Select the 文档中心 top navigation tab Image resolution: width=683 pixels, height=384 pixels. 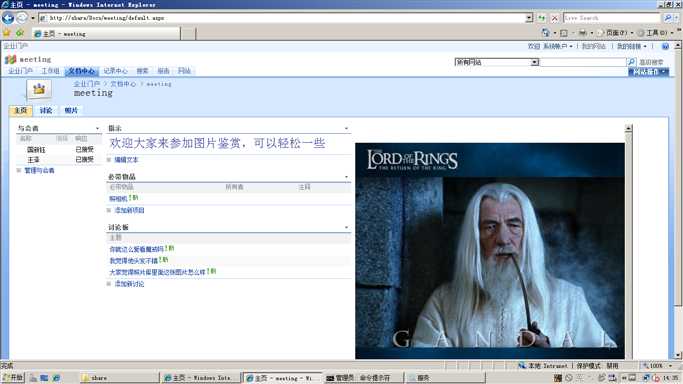click(x=81, y=71)
